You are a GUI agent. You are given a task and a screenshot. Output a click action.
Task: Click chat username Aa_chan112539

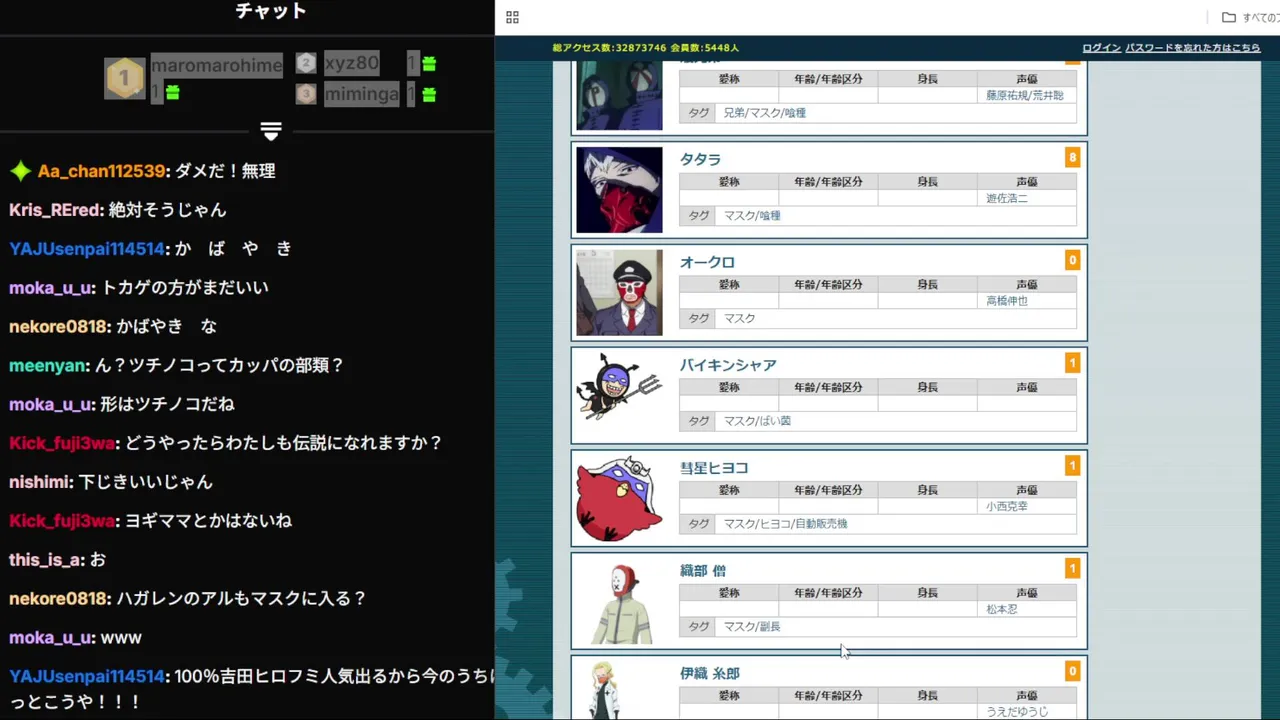(101, 172)
